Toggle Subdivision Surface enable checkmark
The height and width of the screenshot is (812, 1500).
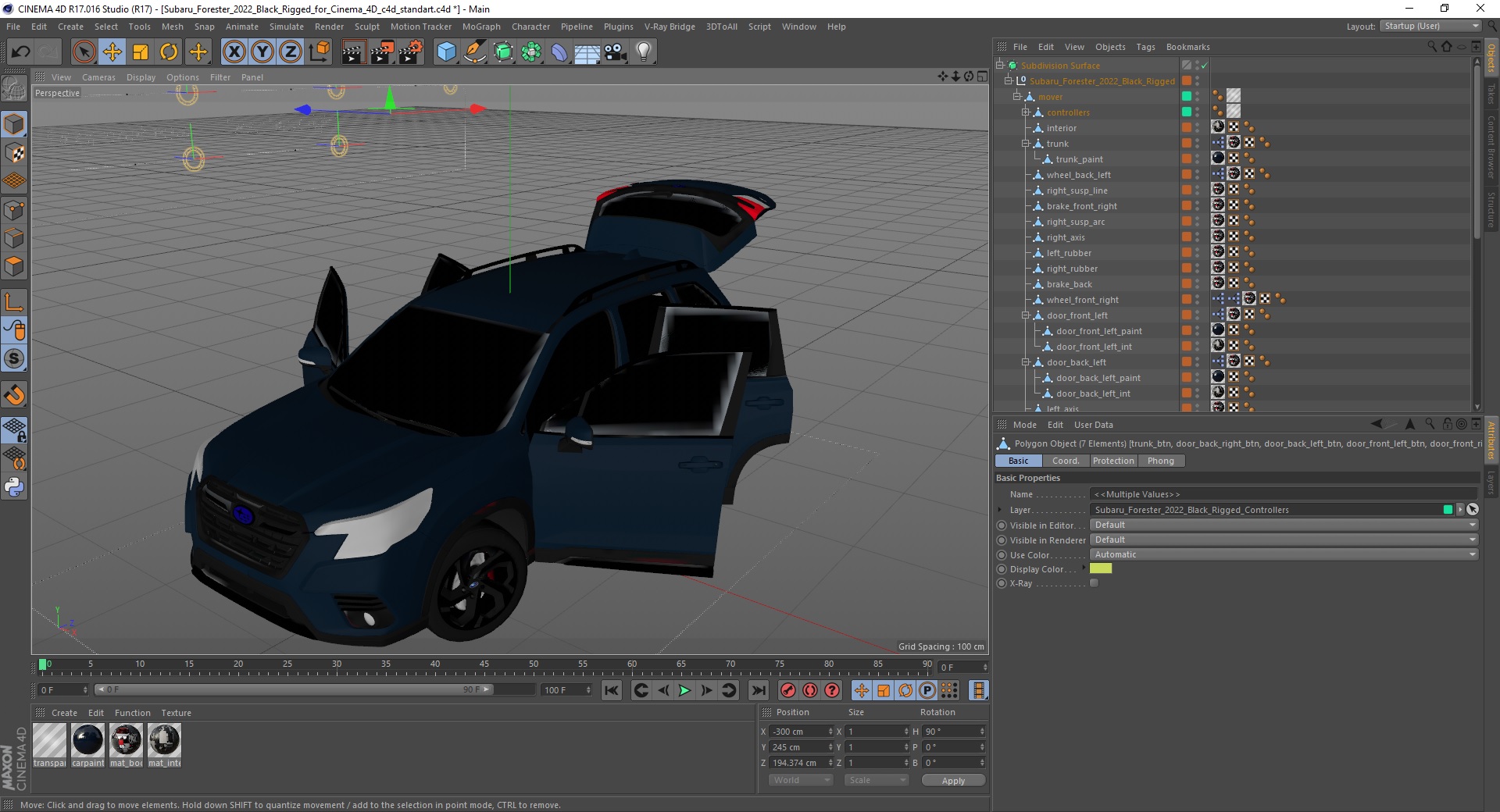[1204, 66]
